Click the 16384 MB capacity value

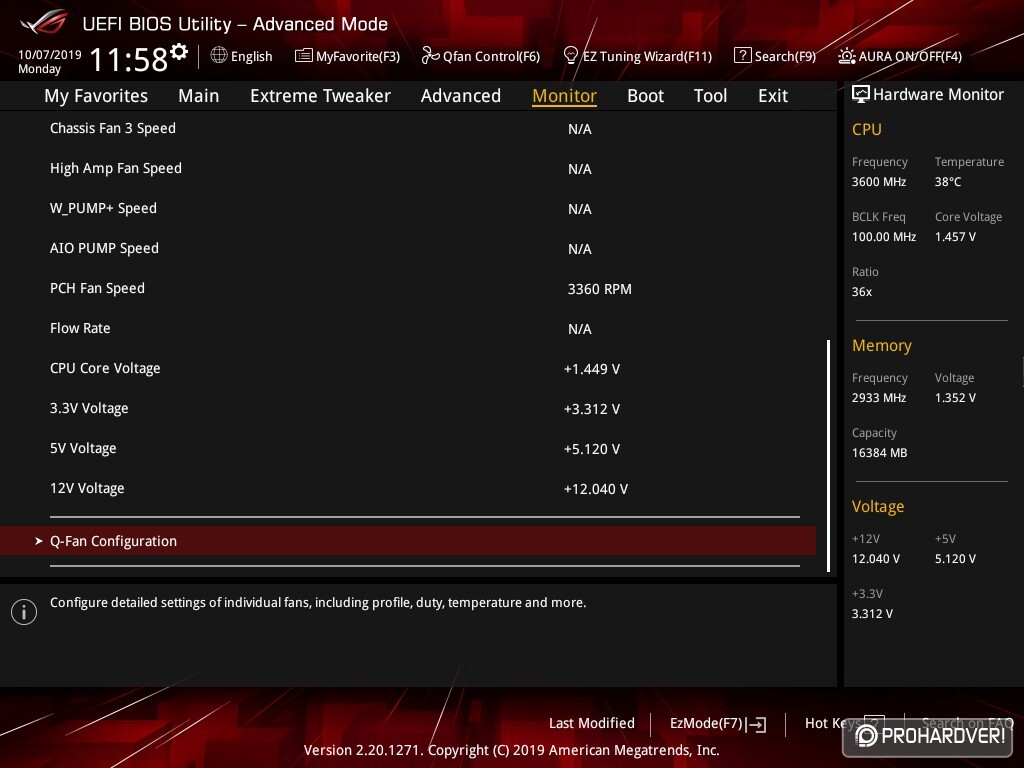tap(879, 453)
